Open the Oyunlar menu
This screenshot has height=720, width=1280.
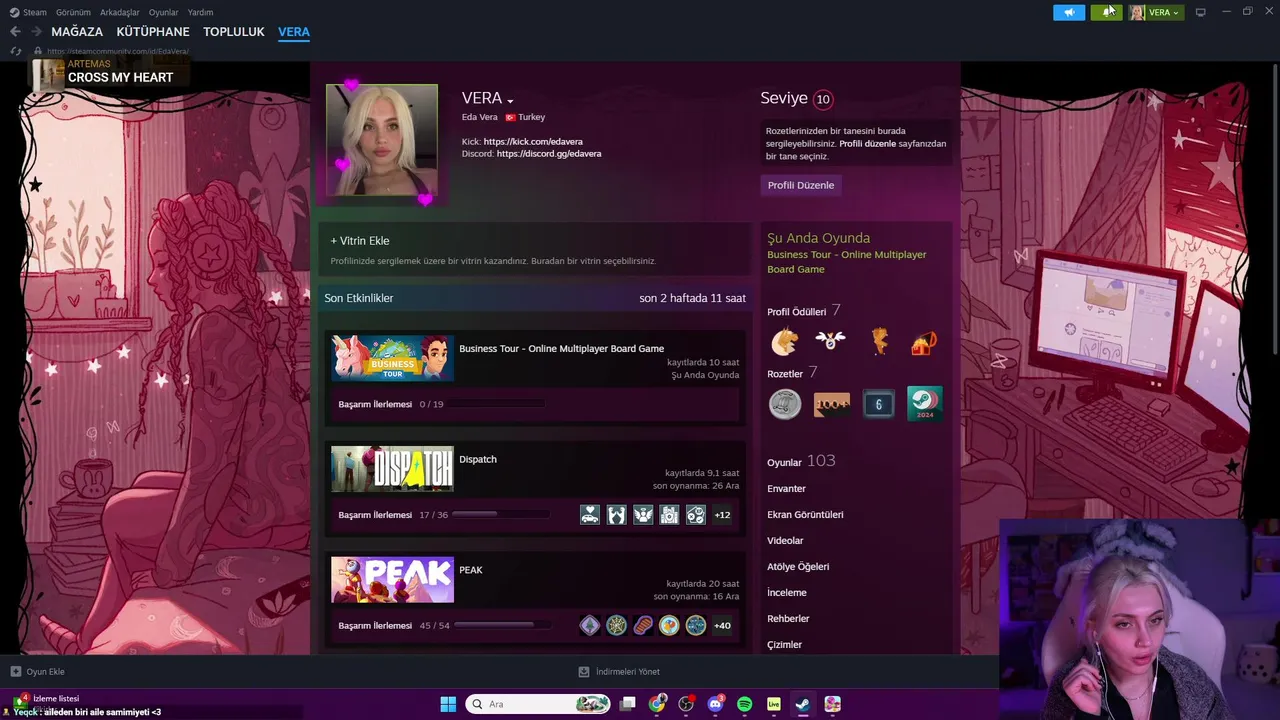point(164,12)
